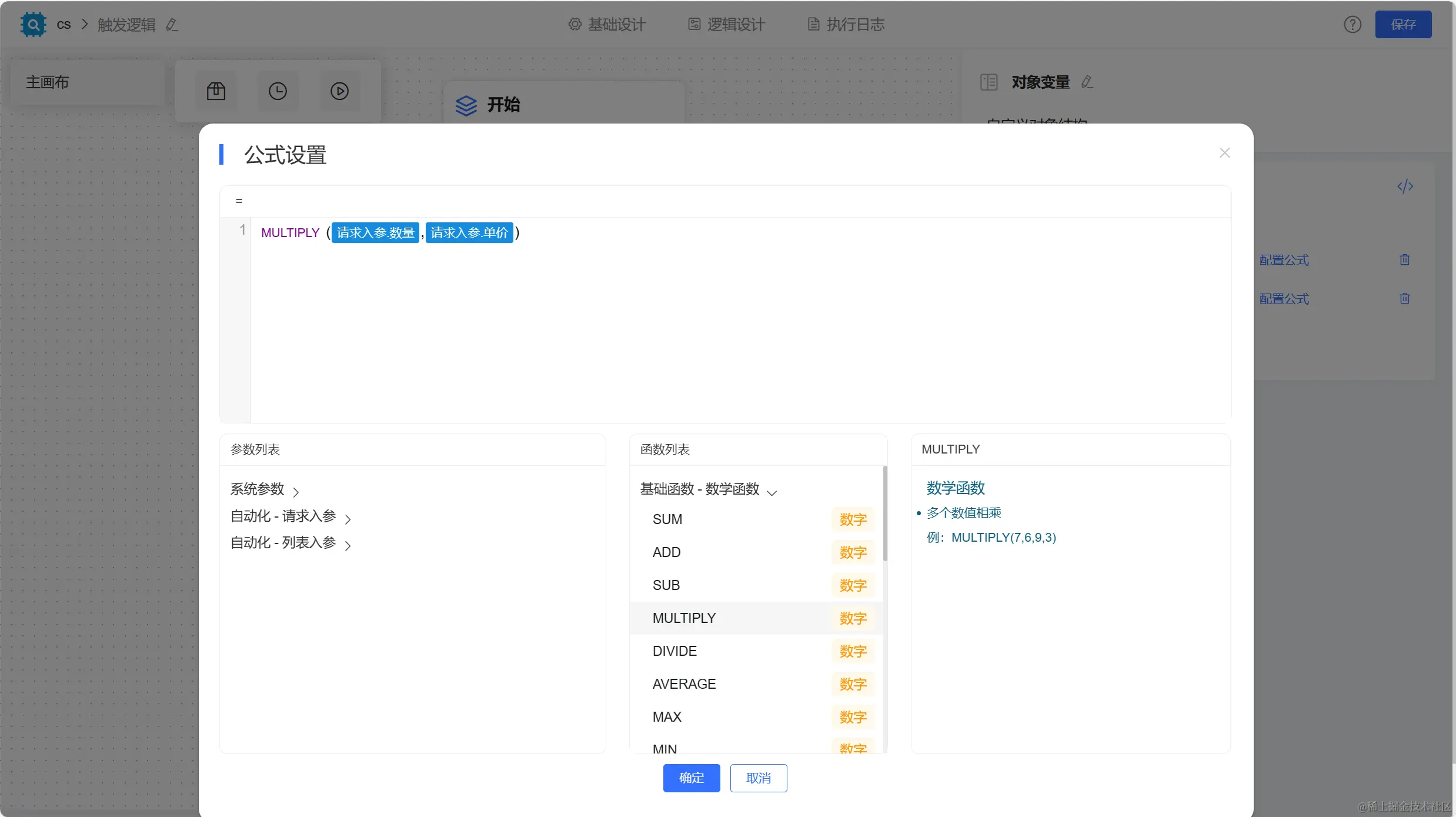Click the gear logo icon top-left
The height and width of the screenshot is (817, 1456).
coord(33,24)
